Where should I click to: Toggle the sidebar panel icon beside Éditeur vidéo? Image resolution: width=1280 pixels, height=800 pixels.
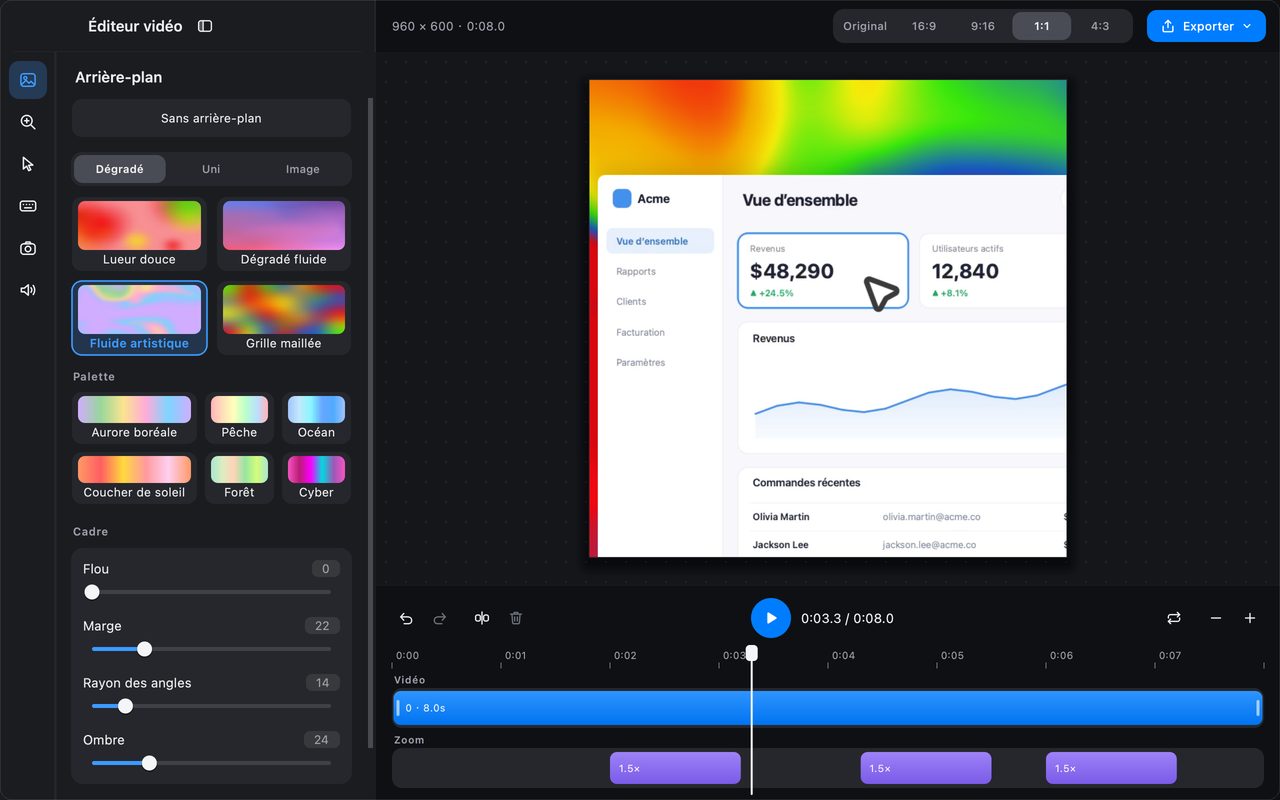click(205, 26)
